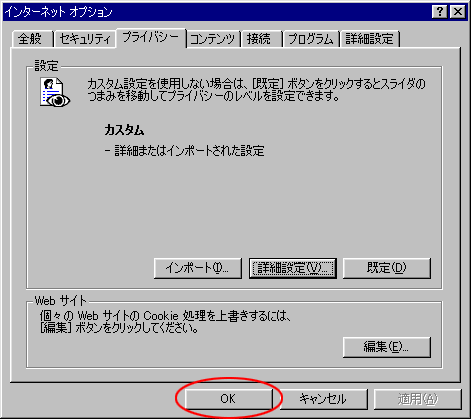Confirm with the OK button
471x419 pixels.
click(228, 399)
